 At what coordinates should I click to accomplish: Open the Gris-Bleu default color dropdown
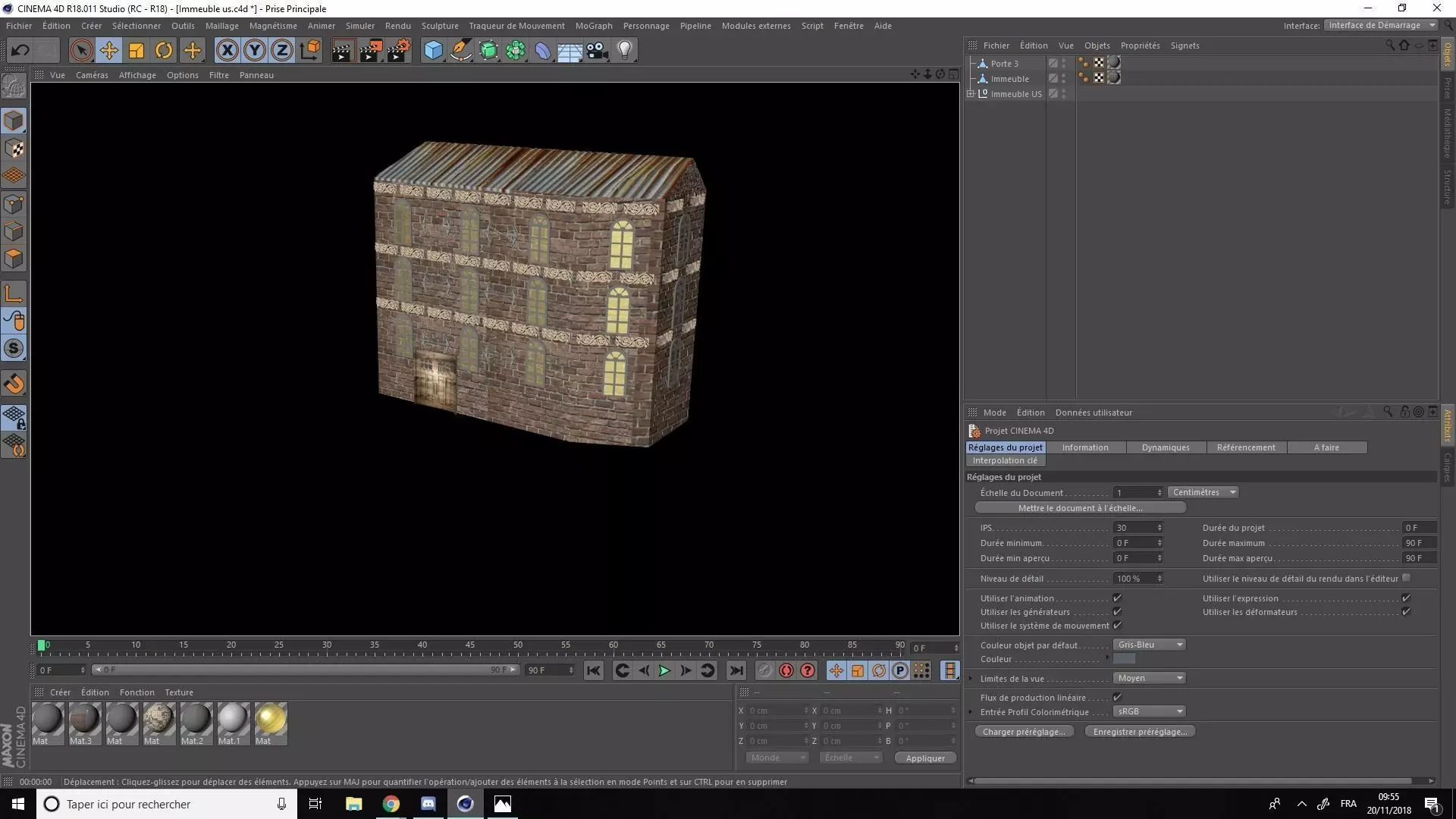pyautogui.click(x=1150, y=645)
